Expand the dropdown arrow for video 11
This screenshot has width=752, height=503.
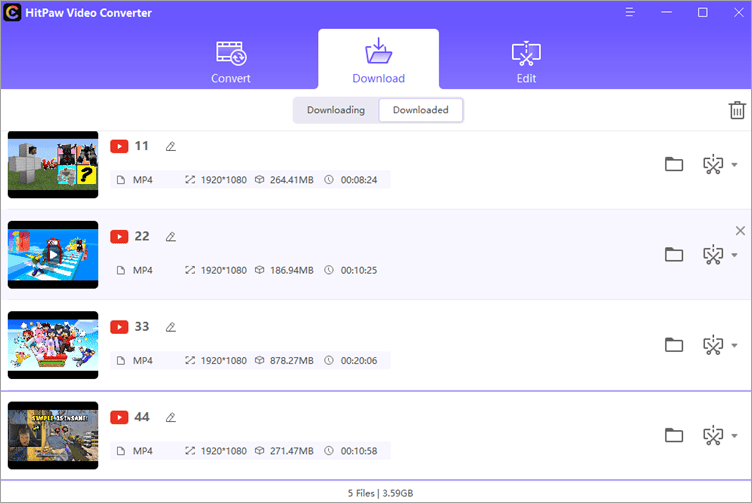coord(735,165)
